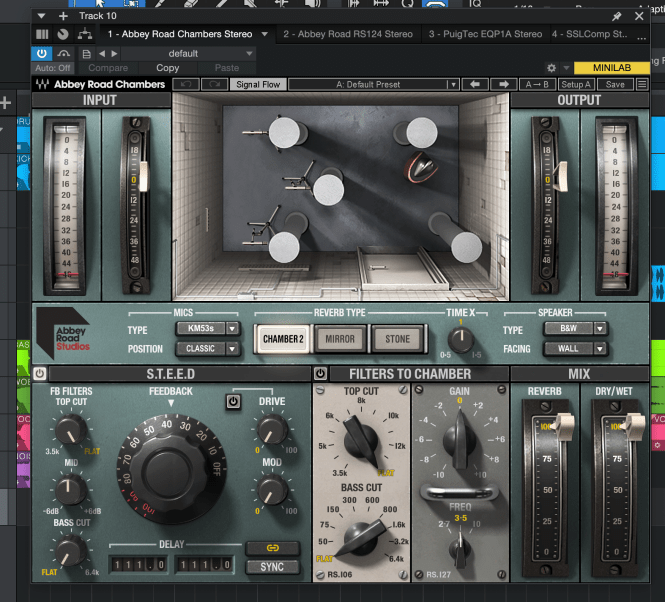
Task: Switch to PuigTec EQP1A Stereo tab
Action: [x=485, y=34]
